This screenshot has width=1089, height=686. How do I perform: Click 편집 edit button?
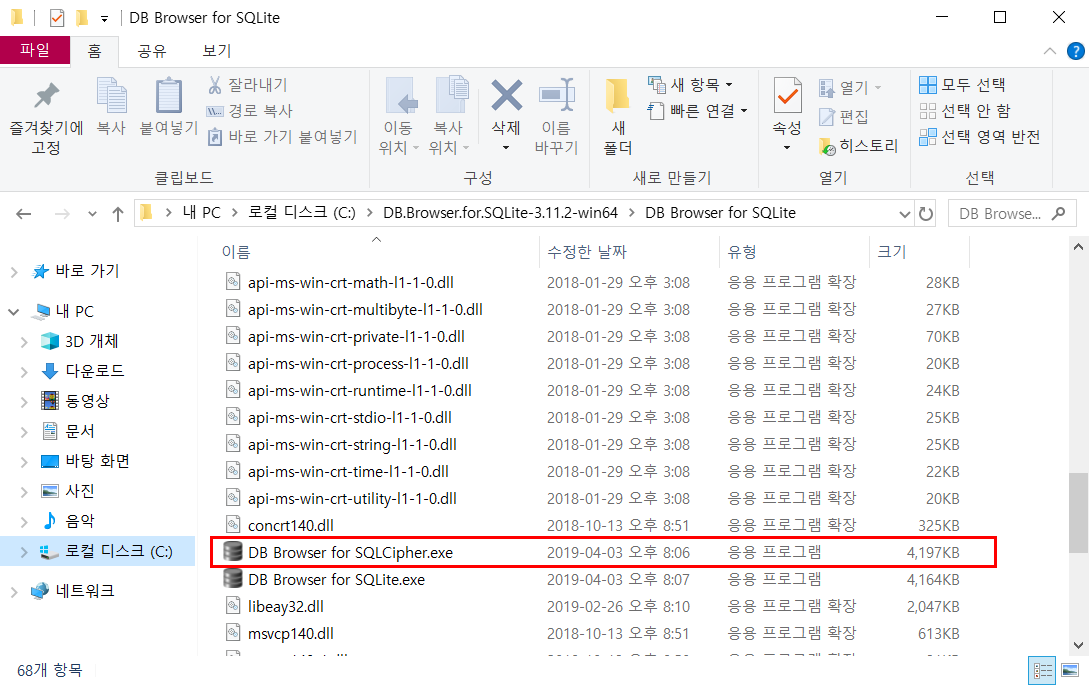click(844, 117)
